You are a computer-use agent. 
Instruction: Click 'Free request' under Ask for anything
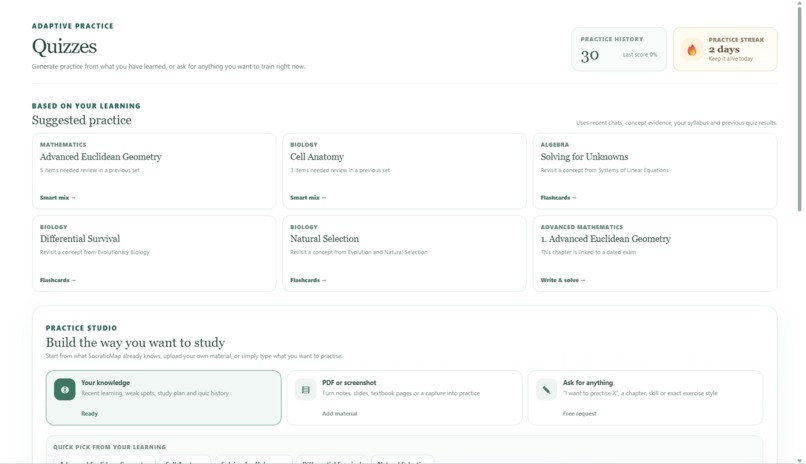(x=579, y=414)
